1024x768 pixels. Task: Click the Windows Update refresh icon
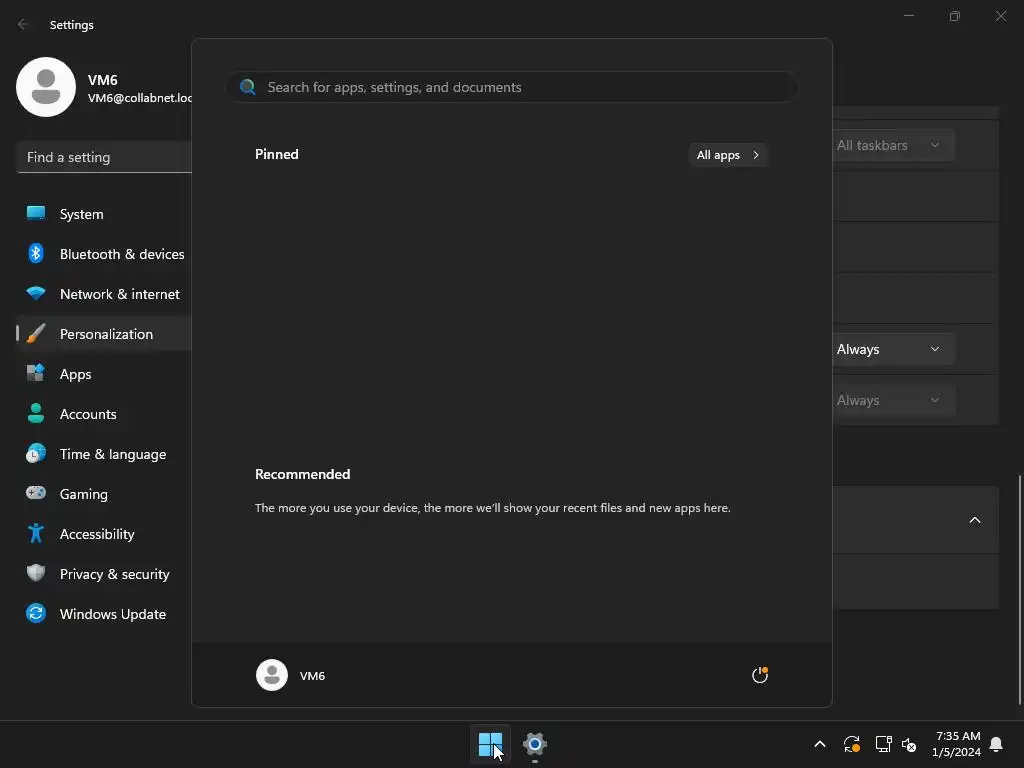tap(36, 613)
